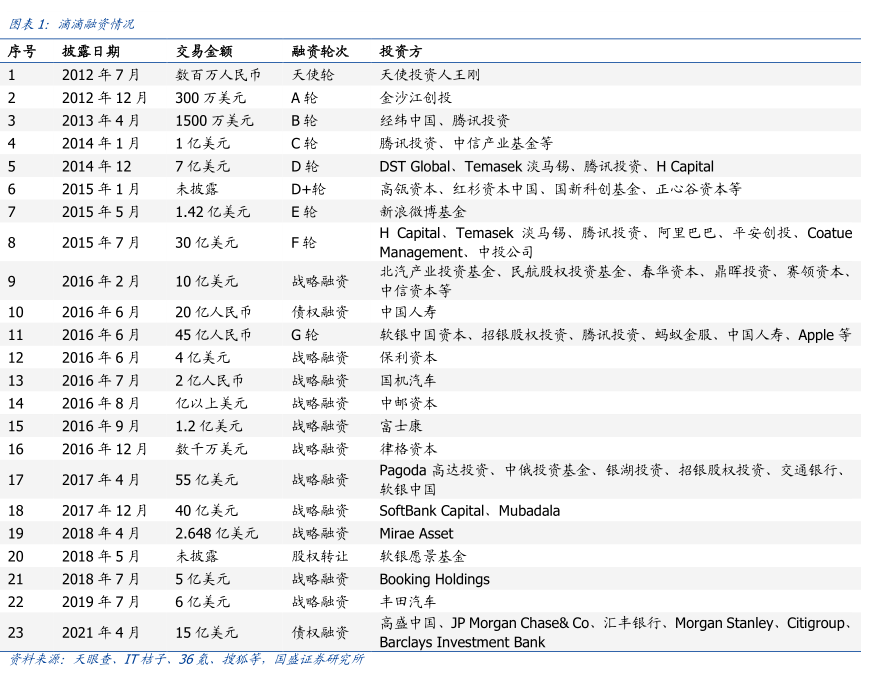The height and width of the screenshot is (685, 881).
Task: Select the 投资方 column header
Action: click(400, 51)
